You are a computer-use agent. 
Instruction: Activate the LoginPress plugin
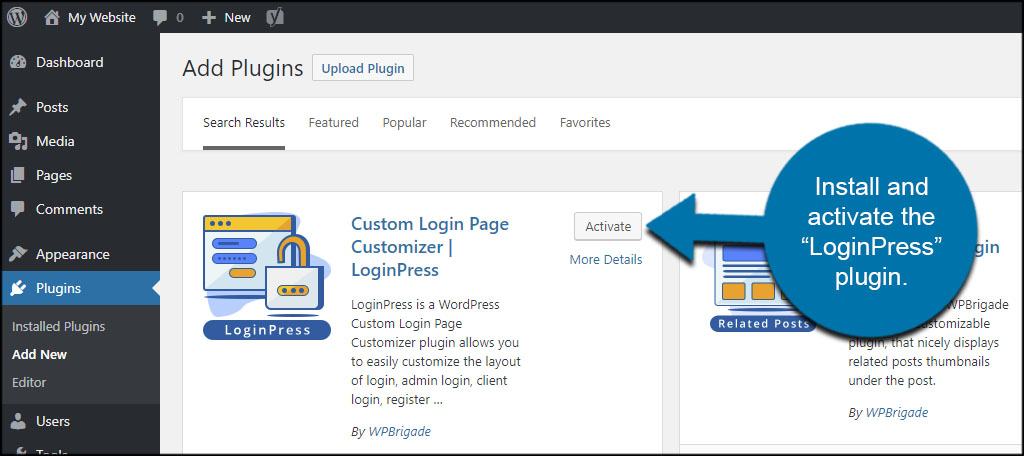pos(608,226)
